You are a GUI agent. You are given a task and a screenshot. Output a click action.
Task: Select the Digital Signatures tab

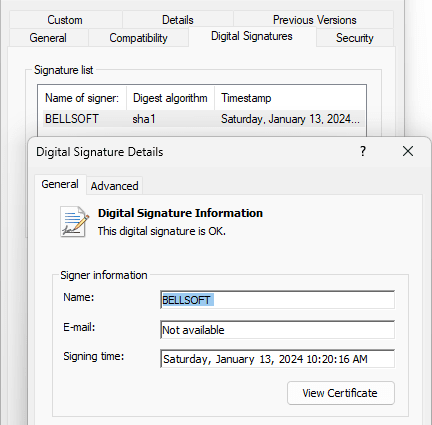coord(252,36)
